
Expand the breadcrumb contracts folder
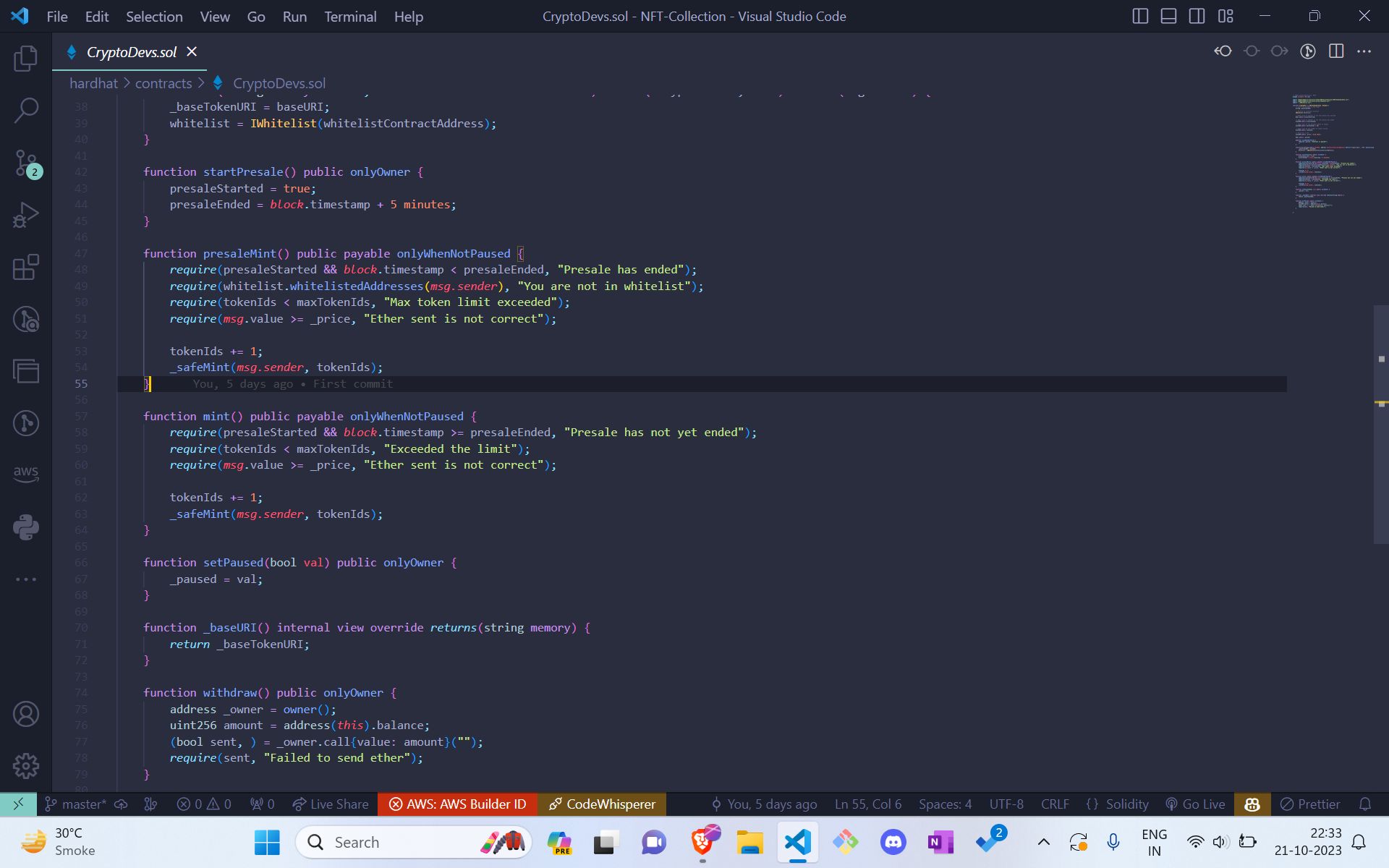[x=163, y=83]
